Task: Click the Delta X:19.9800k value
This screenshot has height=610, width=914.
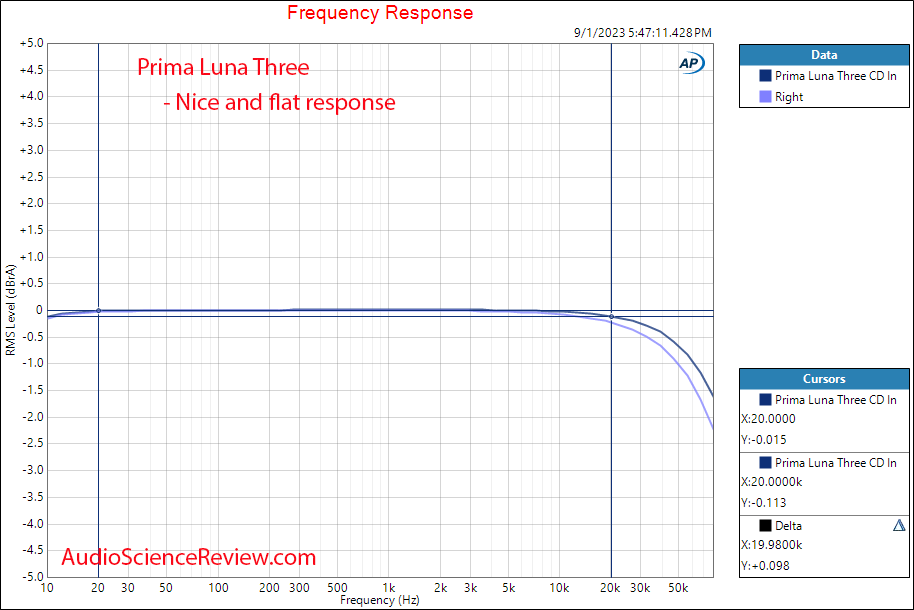Action: [772, 545]
